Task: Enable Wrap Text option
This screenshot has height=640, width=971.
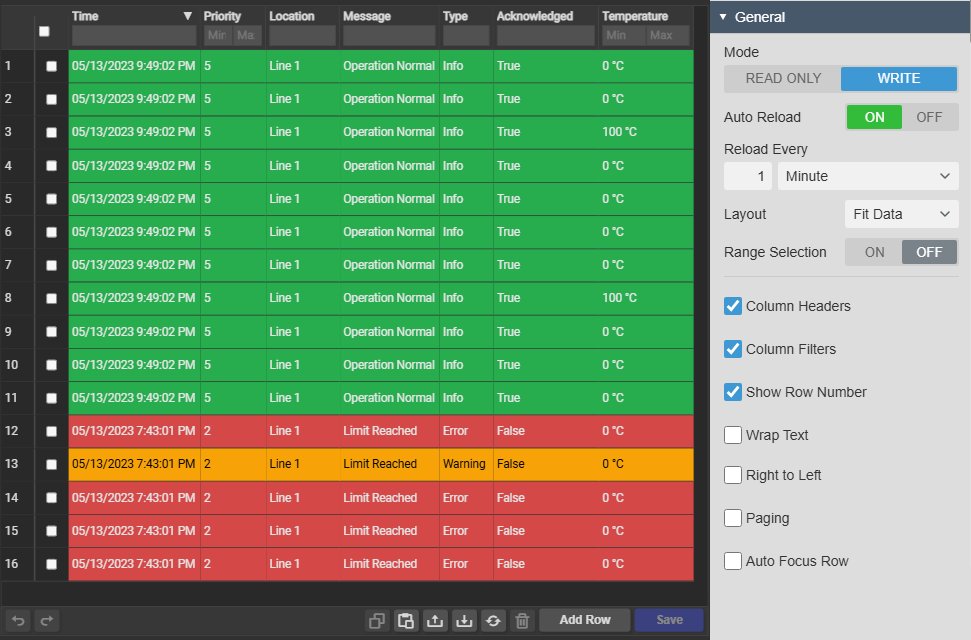Action: 733,435
